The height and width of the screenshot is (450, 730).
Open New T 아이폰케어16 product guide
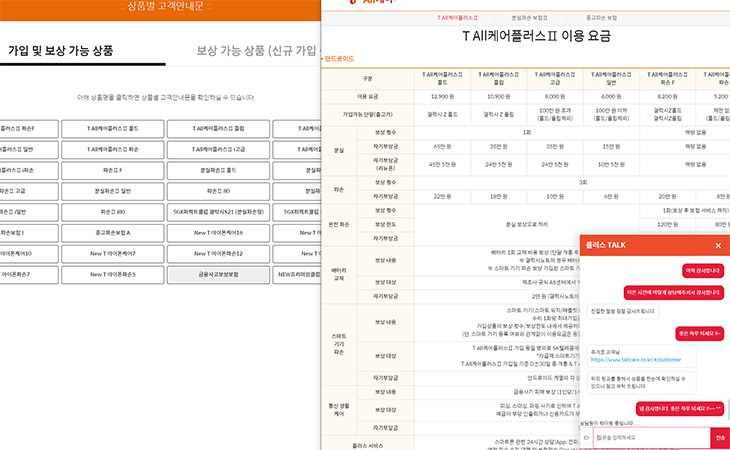(x=218, y=233)
